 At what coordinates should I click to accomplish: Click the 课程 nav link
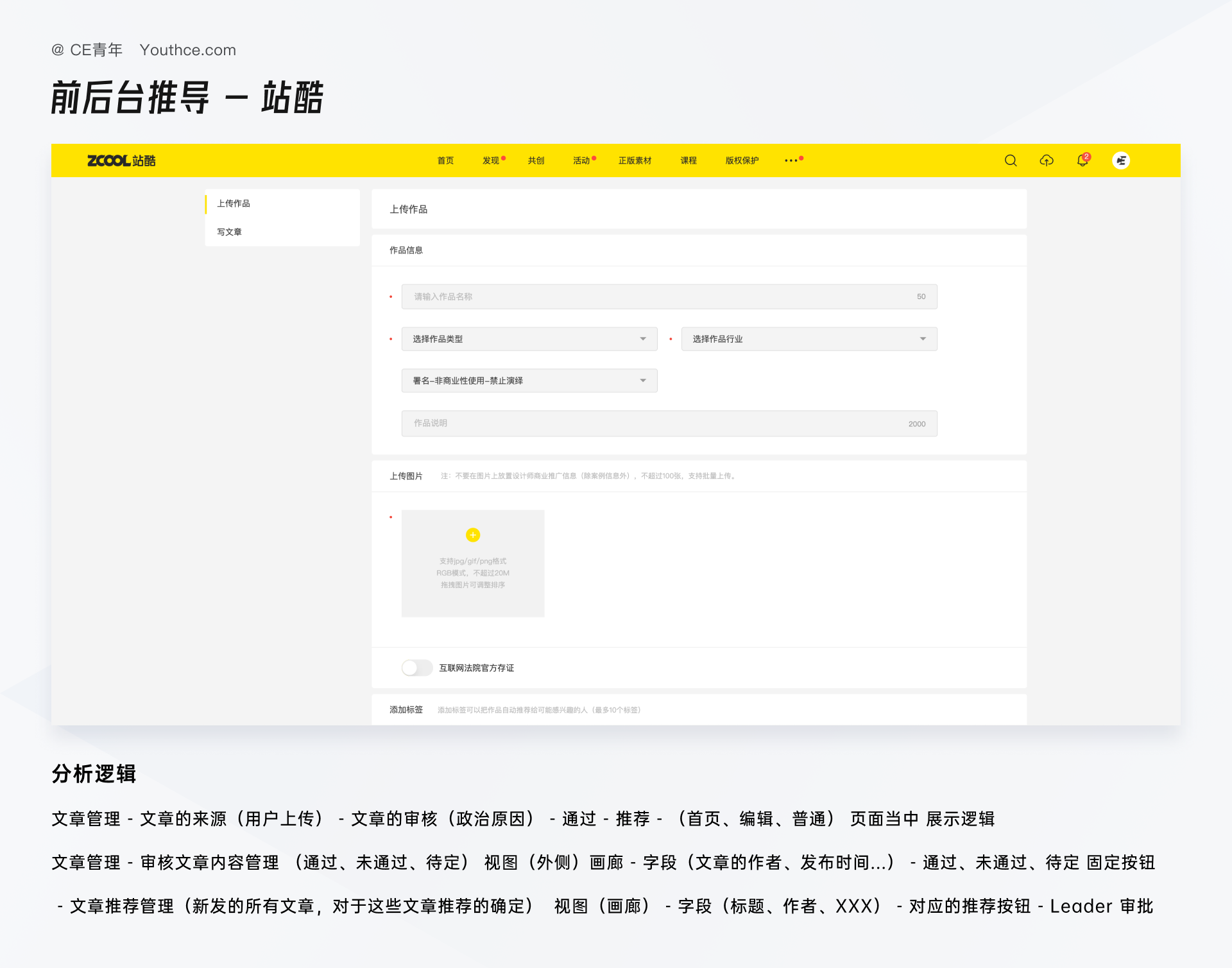pos(689,160)
